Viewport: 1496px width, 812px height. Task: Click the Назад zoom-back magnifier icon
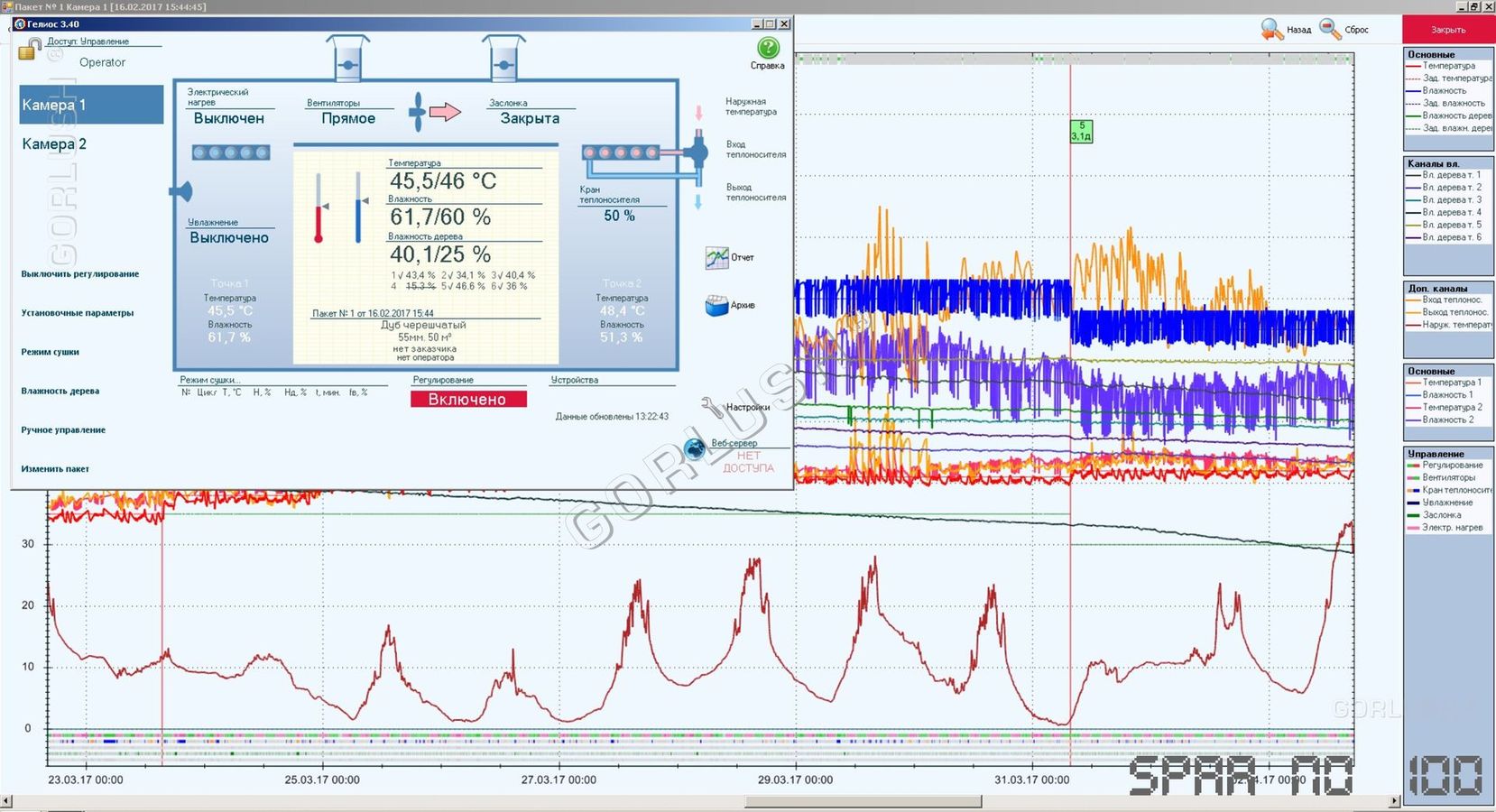[1272, 30]
